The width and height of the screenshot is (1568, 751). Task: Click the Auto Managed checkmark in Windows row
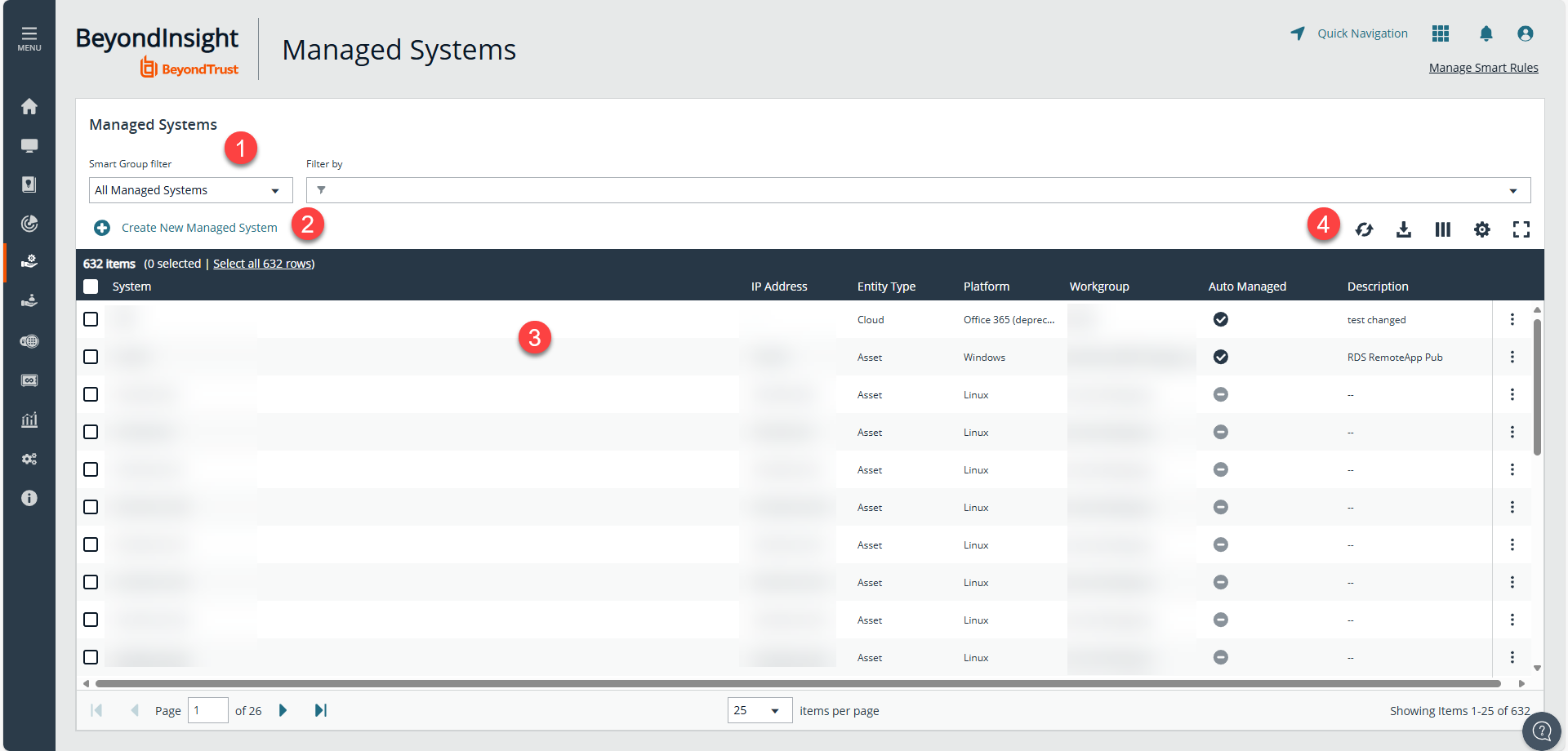[1221, 357]
